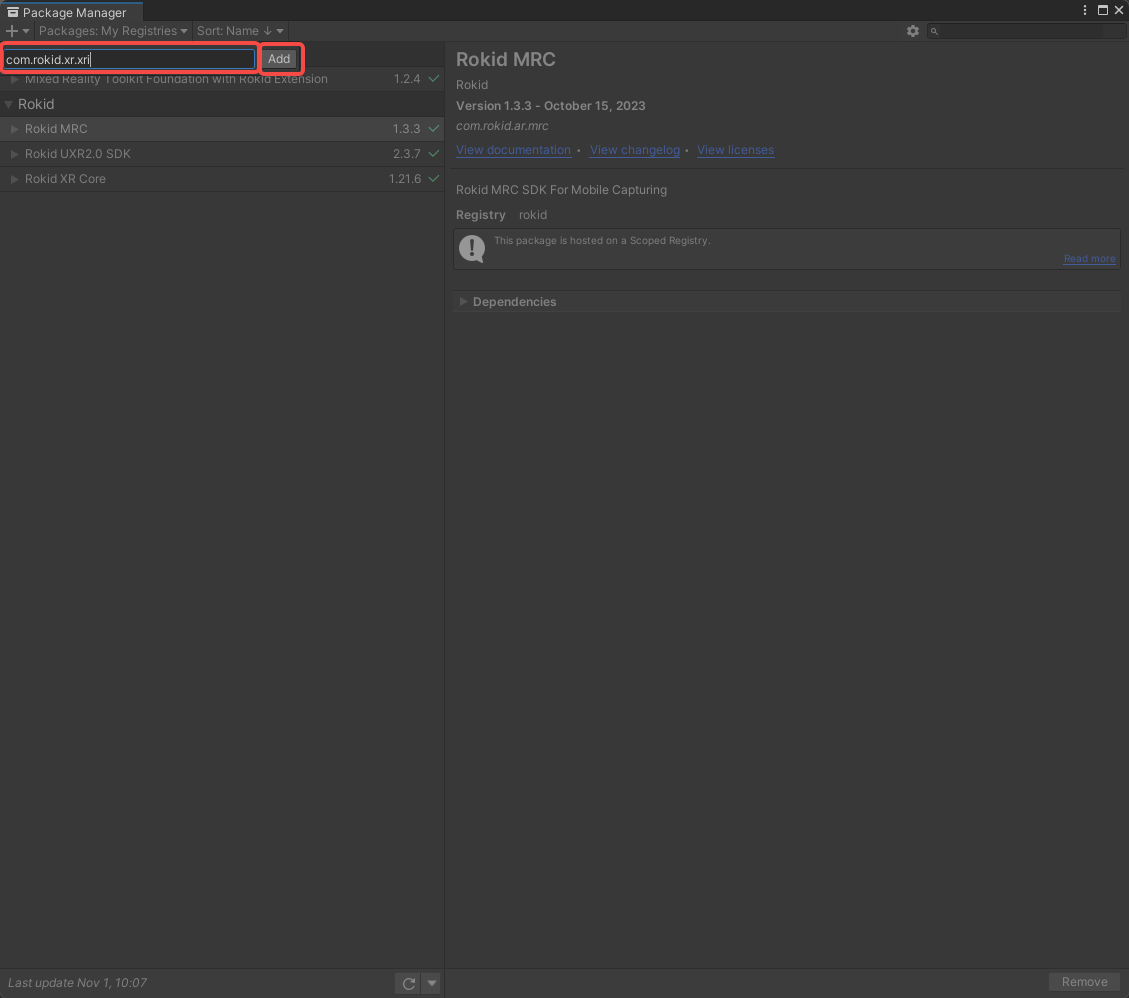This screenshot has height=998, width=1129.
Task: Select the Rokid UXR2.0 SDK package
Action: [x=222, y=154]
